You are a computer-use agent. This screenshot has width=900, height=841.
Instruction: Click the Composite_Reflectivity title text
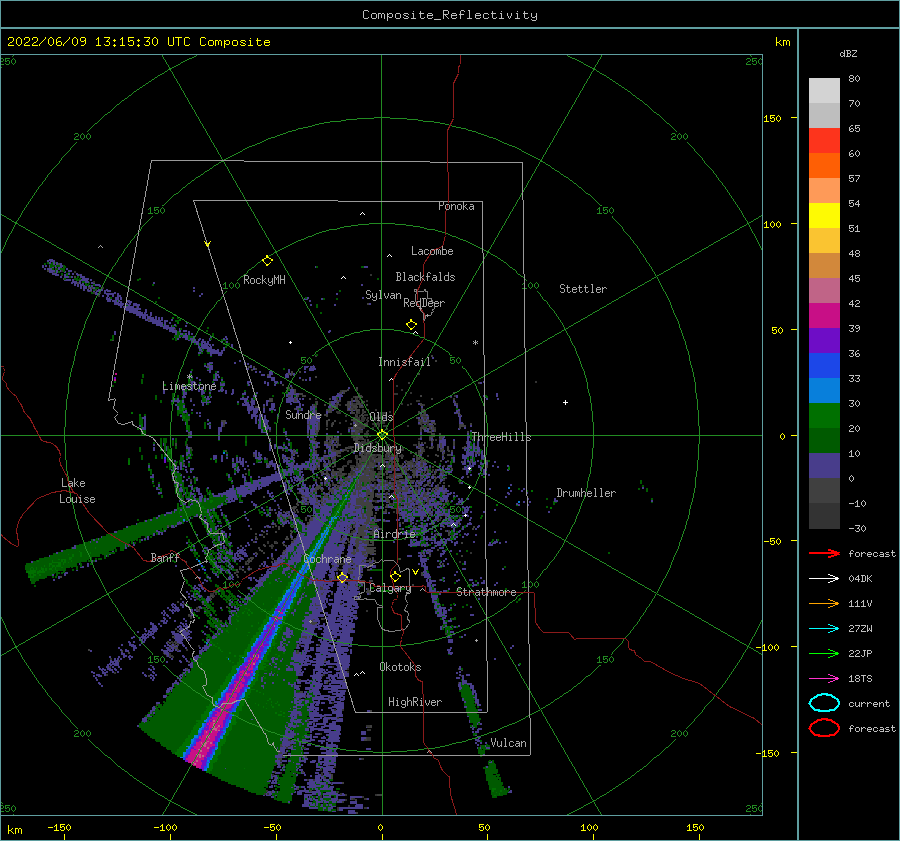point(449,15)
